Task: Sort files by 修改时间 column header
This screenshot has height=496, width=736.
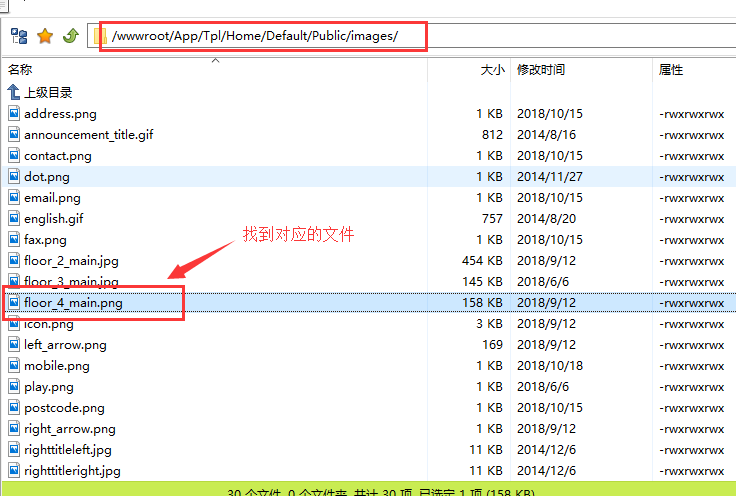Action: point(541,70)
